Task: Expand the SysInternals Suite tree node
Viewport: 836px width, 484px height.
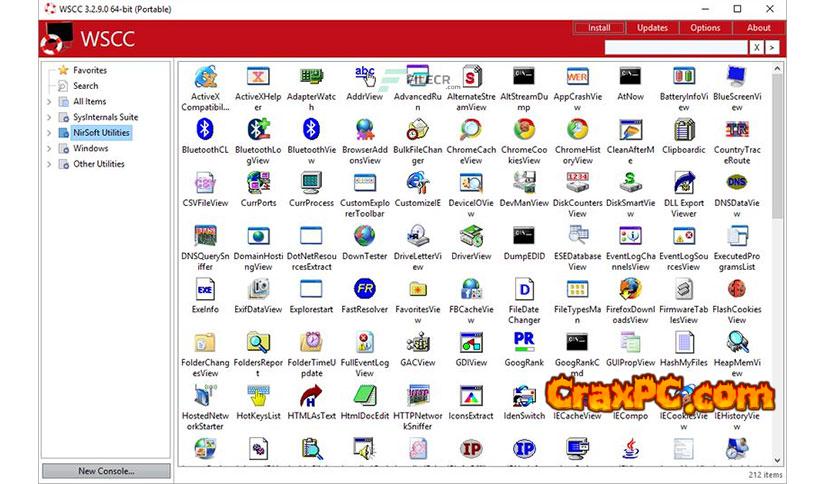Action: [49, 117]
